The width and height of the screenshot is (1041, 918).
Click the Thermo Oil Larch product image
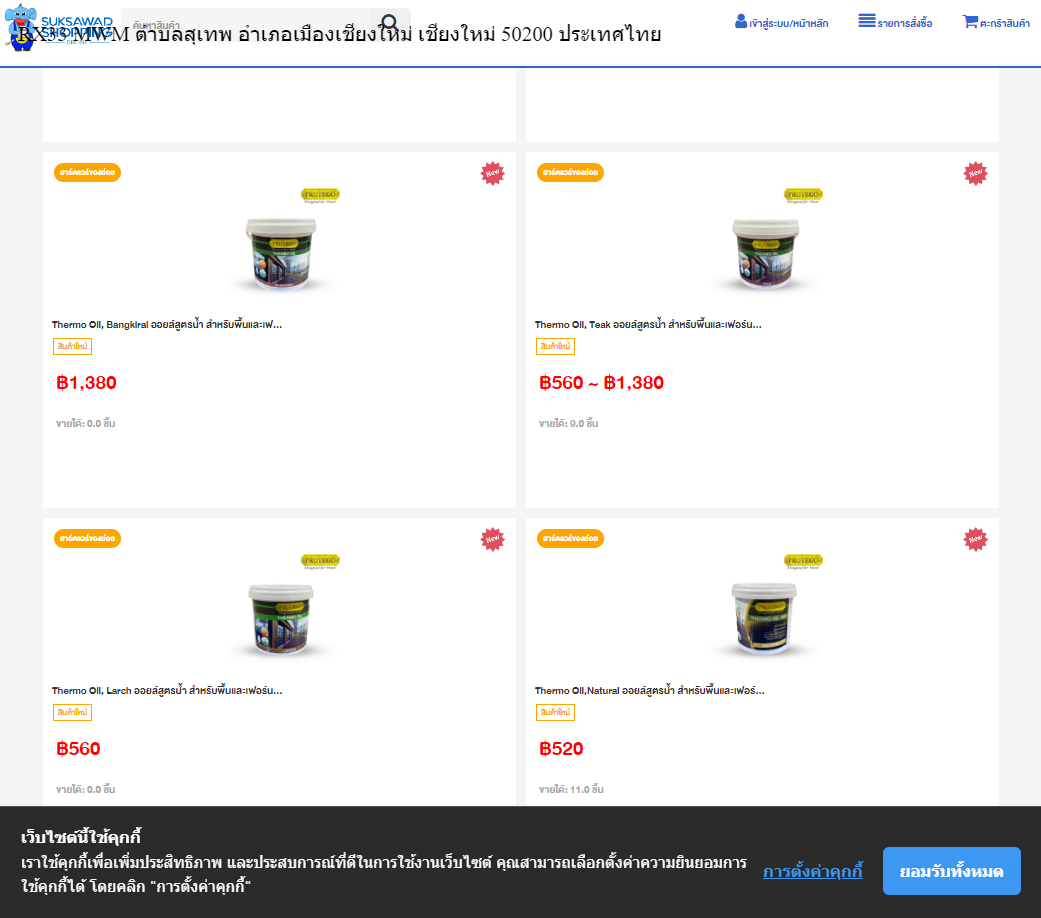(280, 612)
